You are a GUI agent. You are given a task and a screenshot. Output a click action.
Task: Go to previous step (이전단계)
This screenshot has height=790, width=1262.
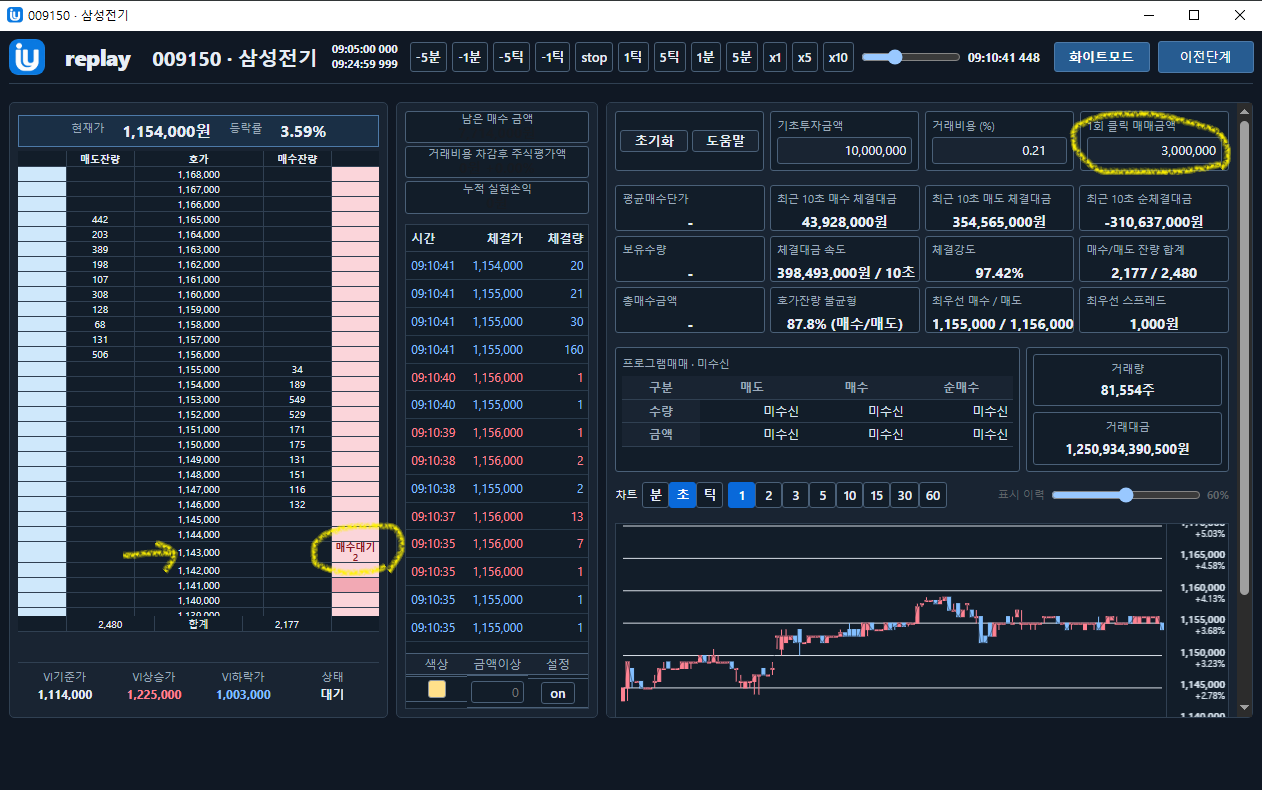pyautogui.click(x=1206, y=57)
